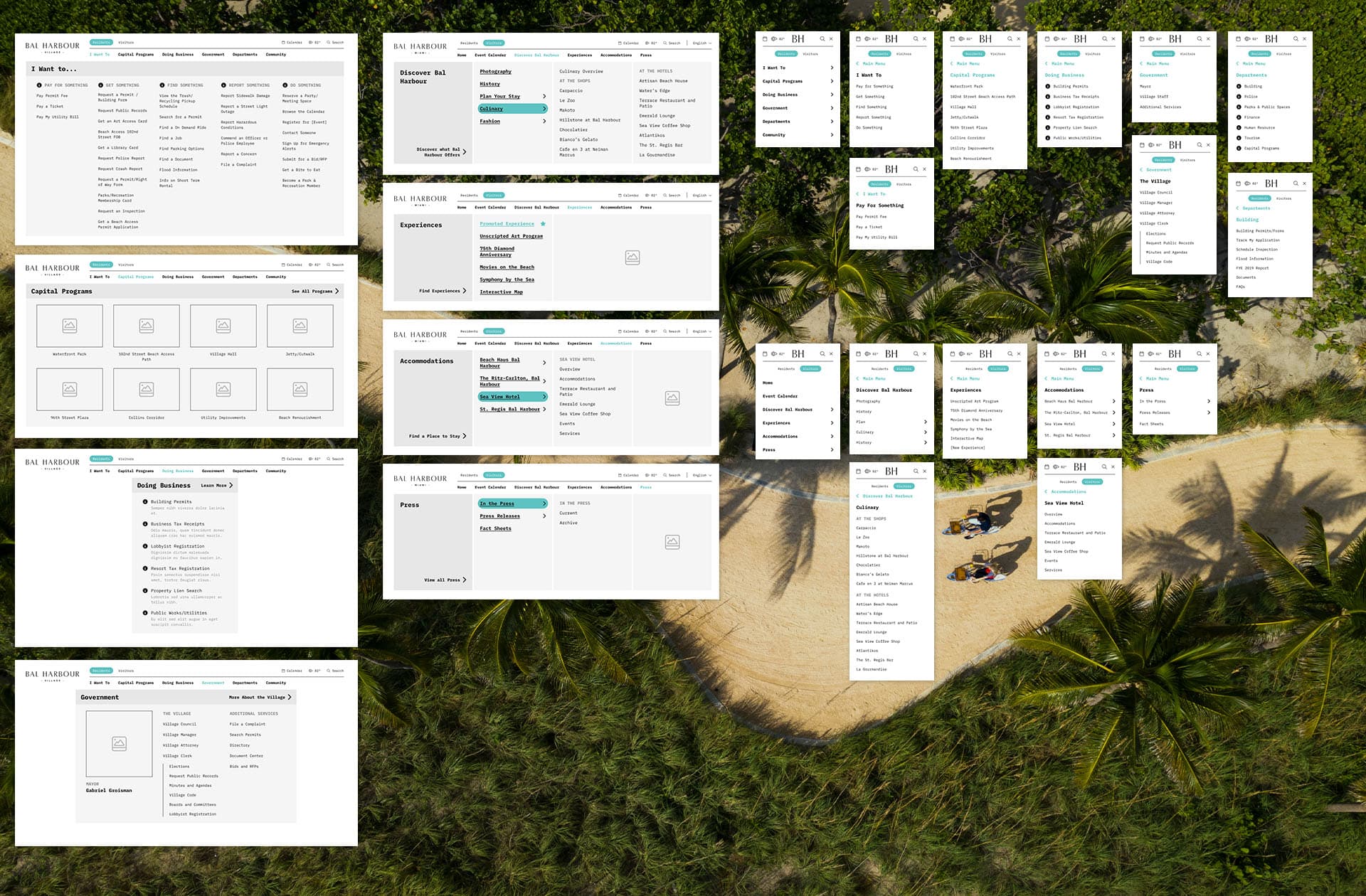This screenshot has width=1366, height=896.
Task: Click star icon beside Promoted Experience
Action: coord(543,224)
